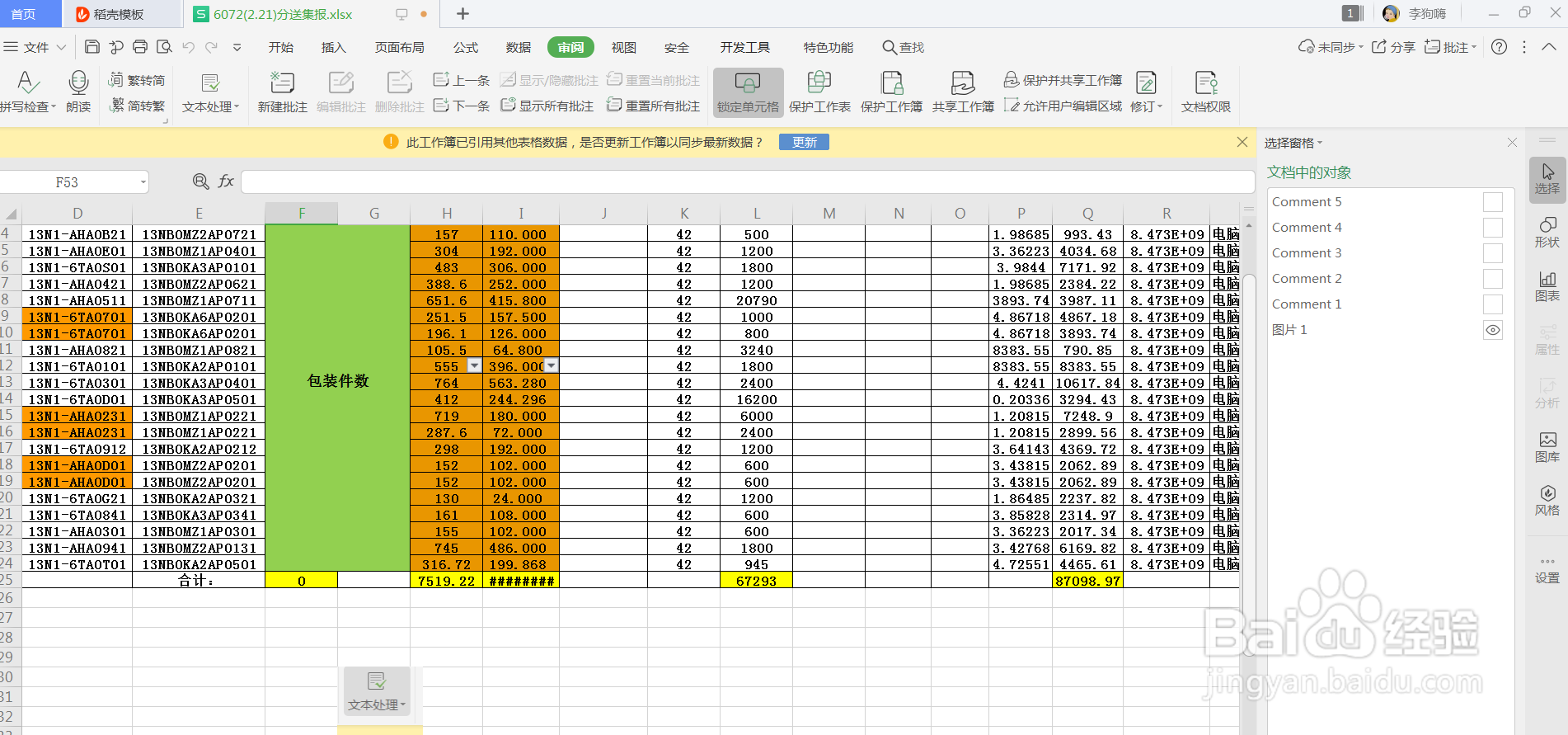Screen dimensions: 1568x735
Task: Open the Name Box dropdown arrow
Action: click(x=143, y=182)
